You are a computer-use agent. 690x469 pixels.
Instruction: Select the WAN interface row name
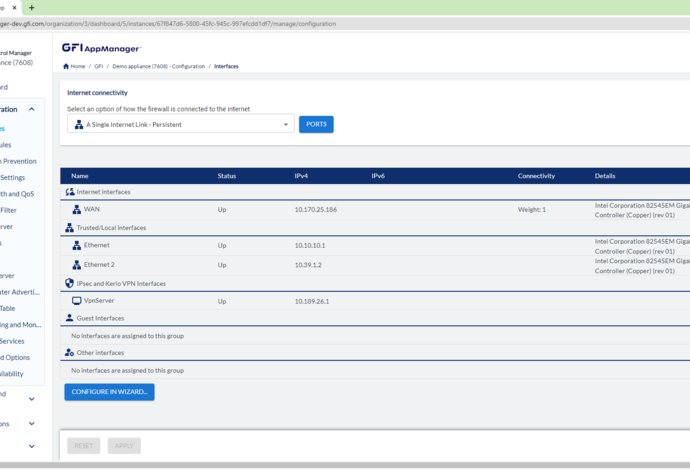92,209
